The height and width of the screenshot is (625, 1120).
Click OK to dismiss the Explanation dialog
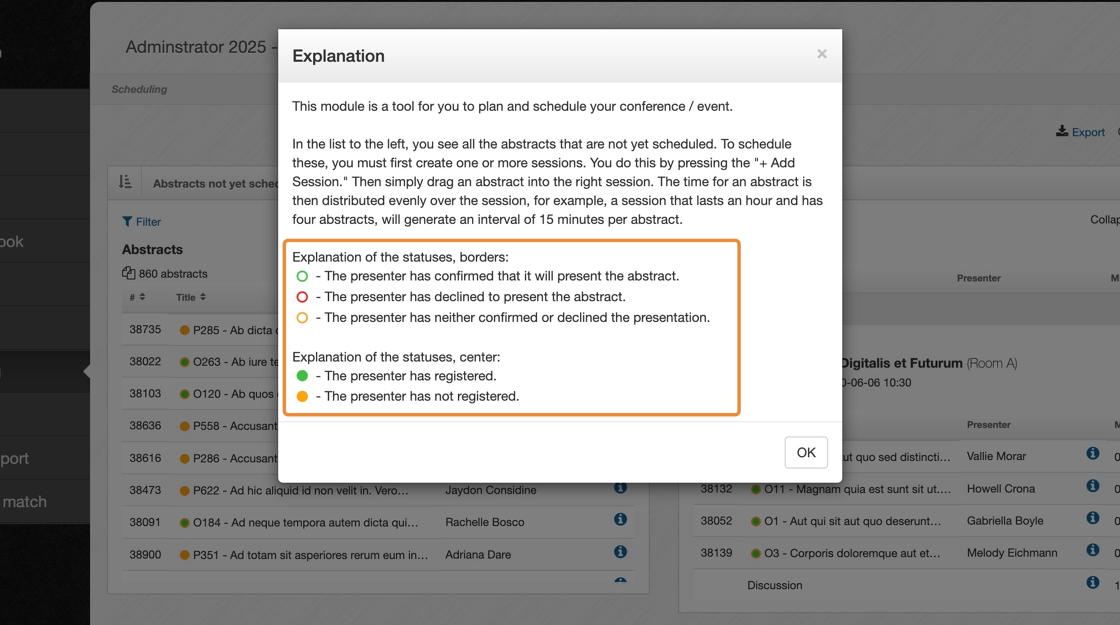coord(805,452)
